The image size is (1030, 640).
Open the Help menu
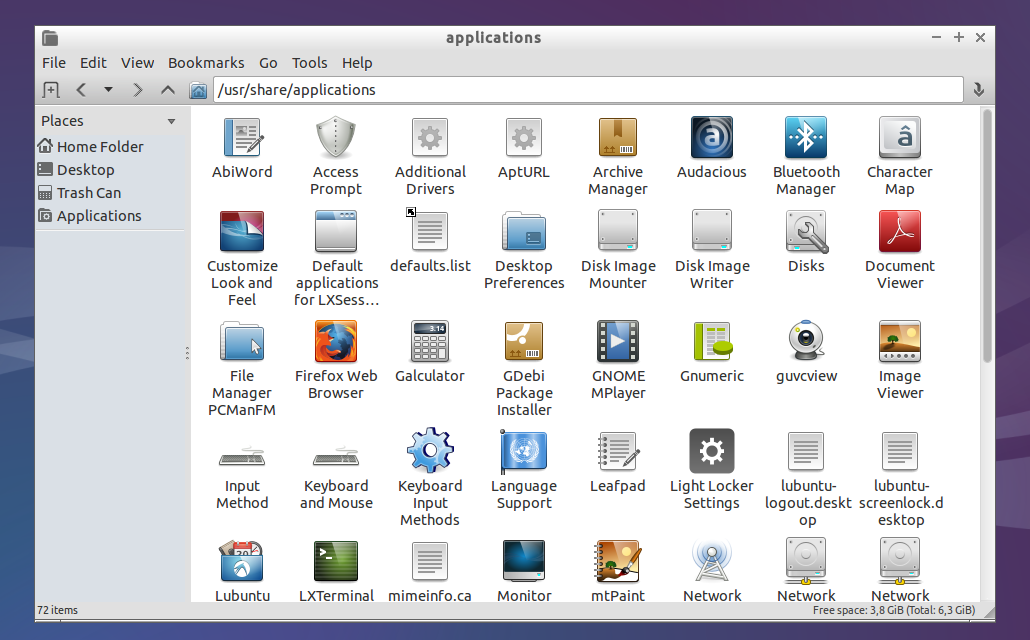(x=357, y=63)
